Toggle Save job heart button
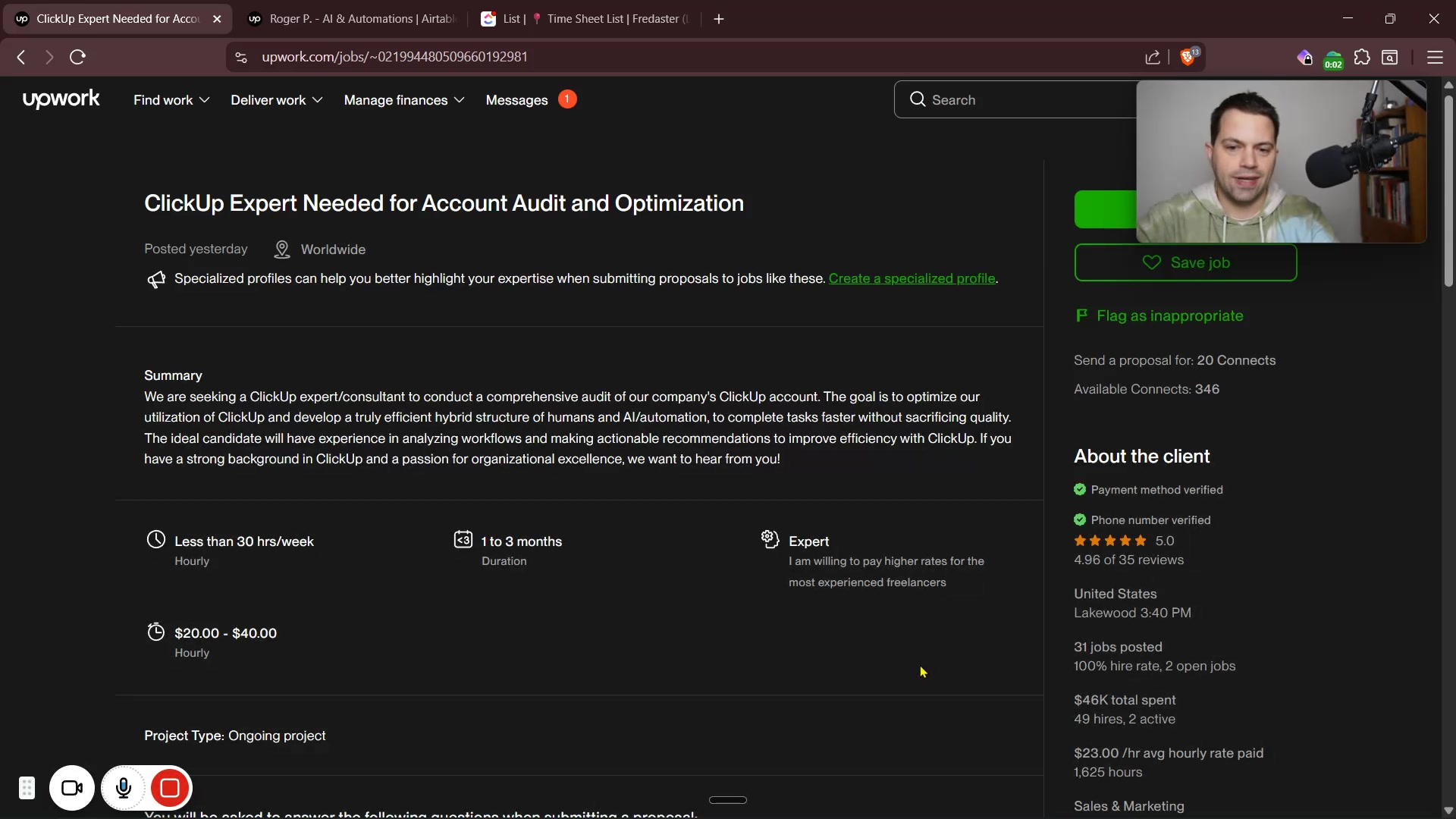 click(x=1185, y=262)
